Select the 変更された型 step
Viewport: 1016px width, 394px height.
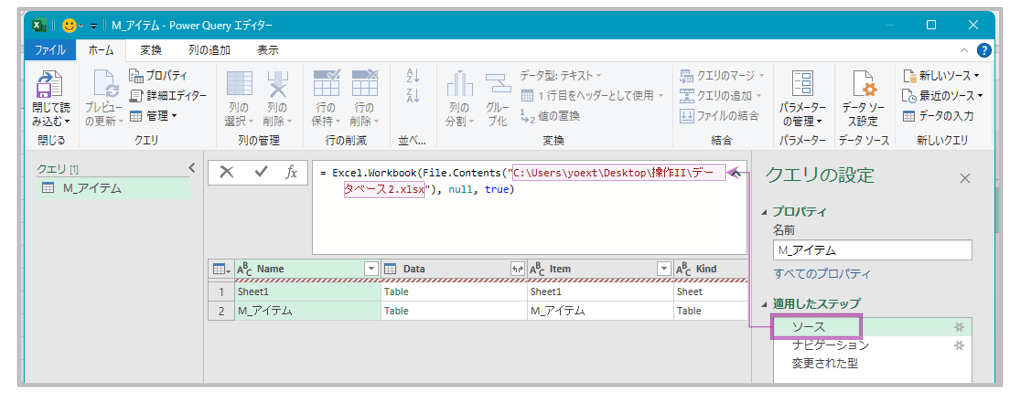872,364
